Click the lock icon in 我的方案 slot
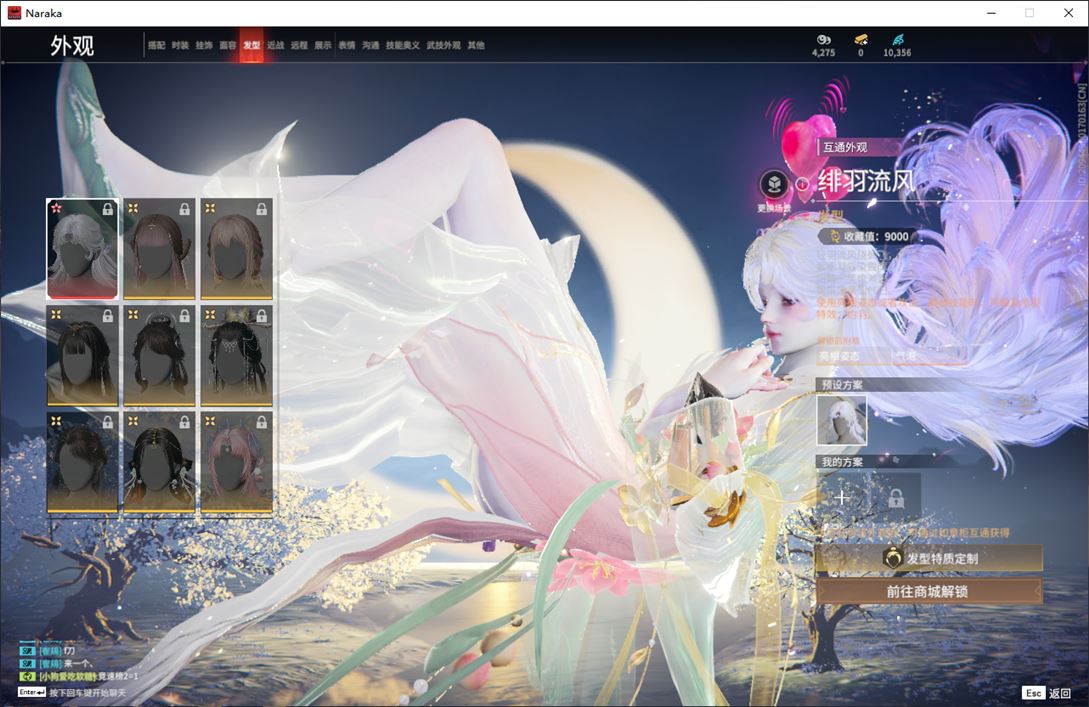 (x=896, y=497)
